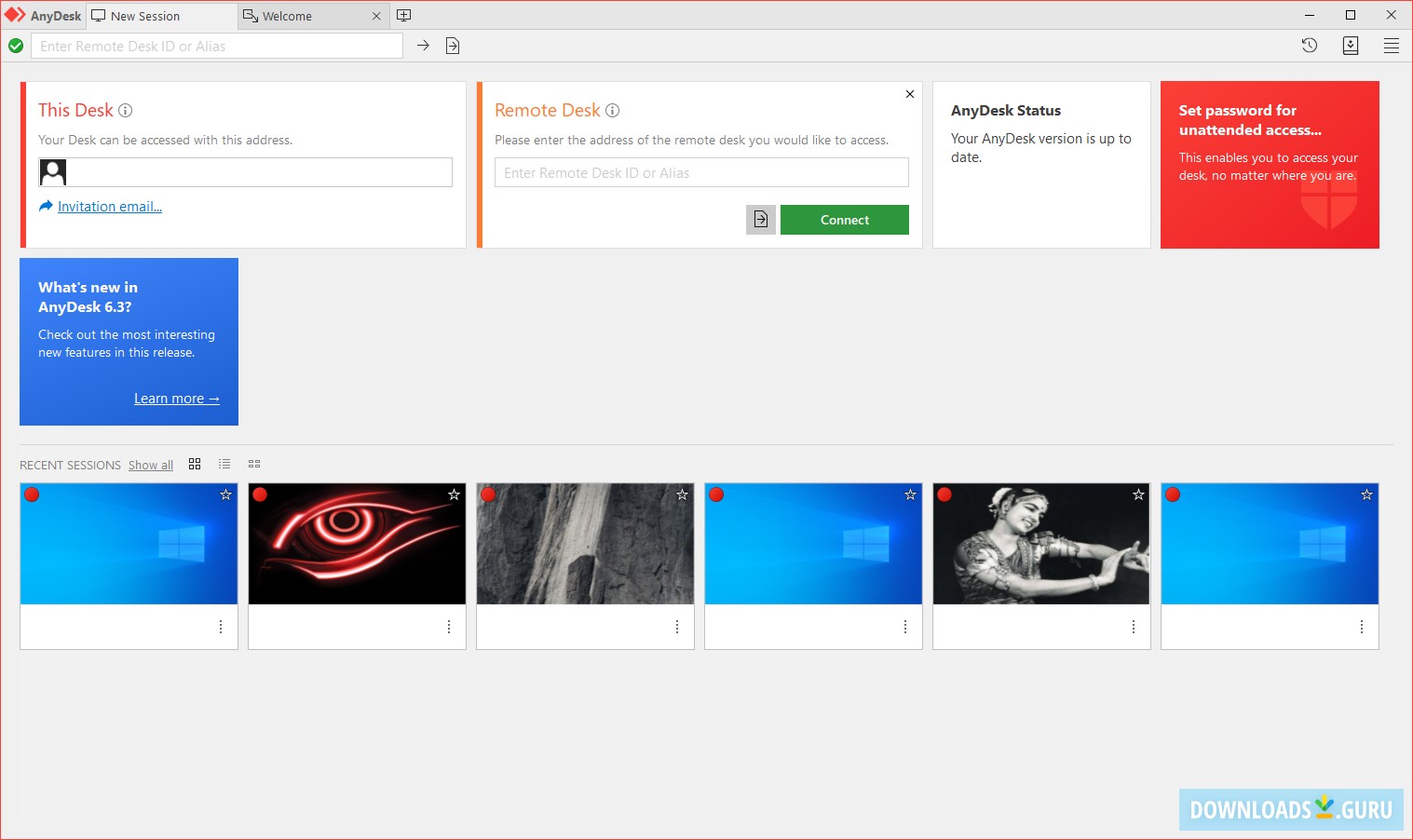Open the grey rock cliff session thumbnail
The width and height of the screenshot is (1413, 840).
pos(585,544)
